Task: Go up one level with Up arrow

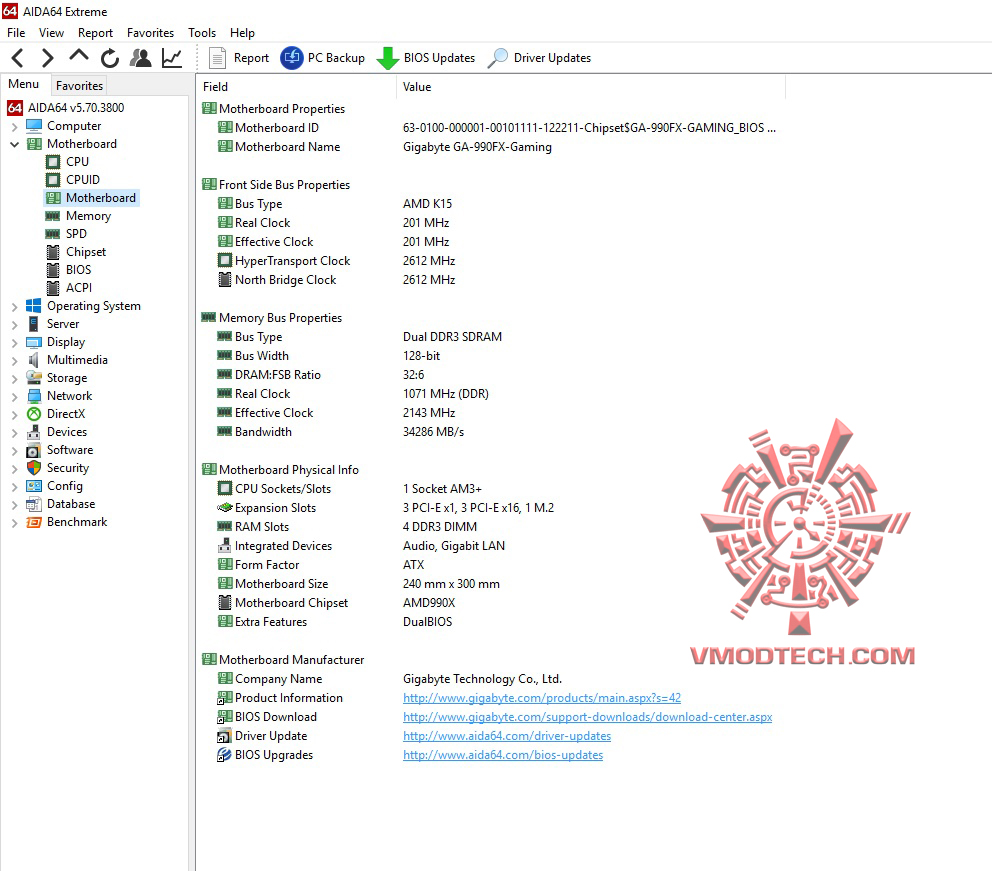Action: pyautogui.click(x=78, y=57)
